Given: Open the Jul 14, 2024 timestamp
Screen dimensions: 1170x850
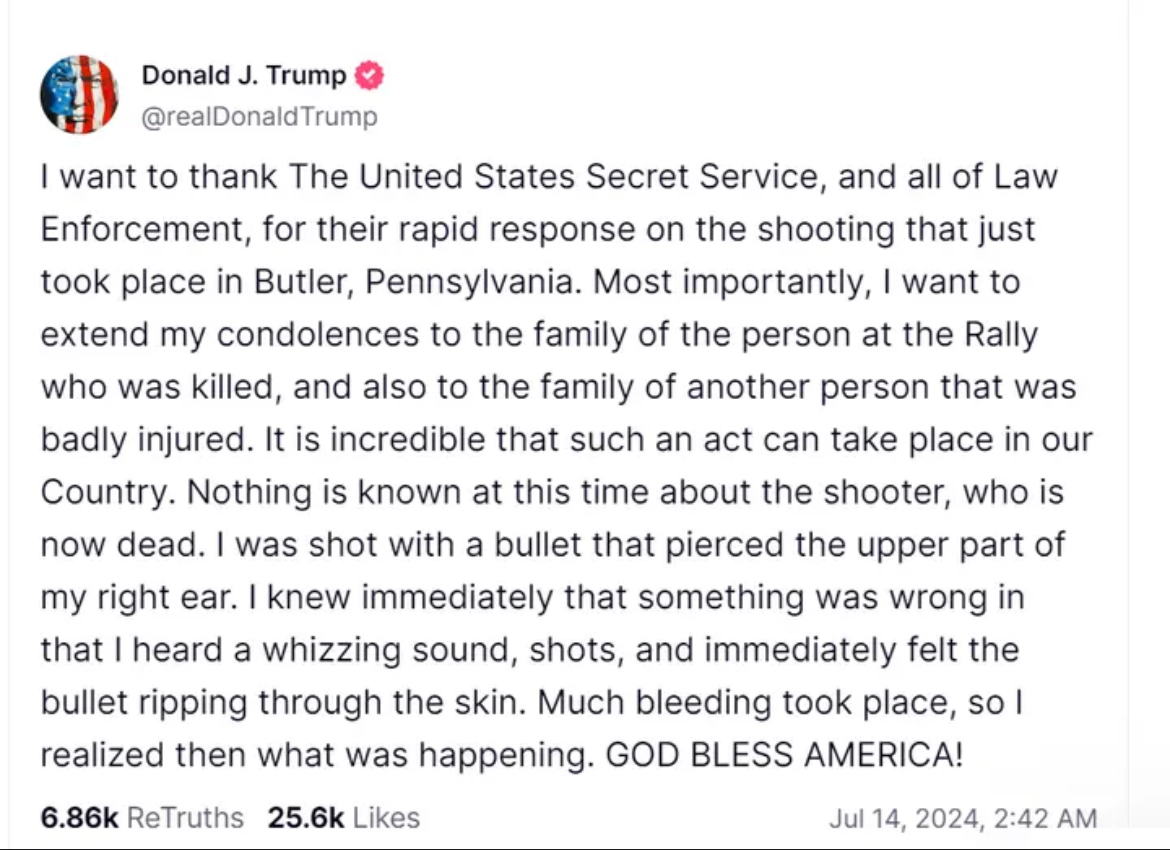Looking at the screenshot, I should pos(963,818).
